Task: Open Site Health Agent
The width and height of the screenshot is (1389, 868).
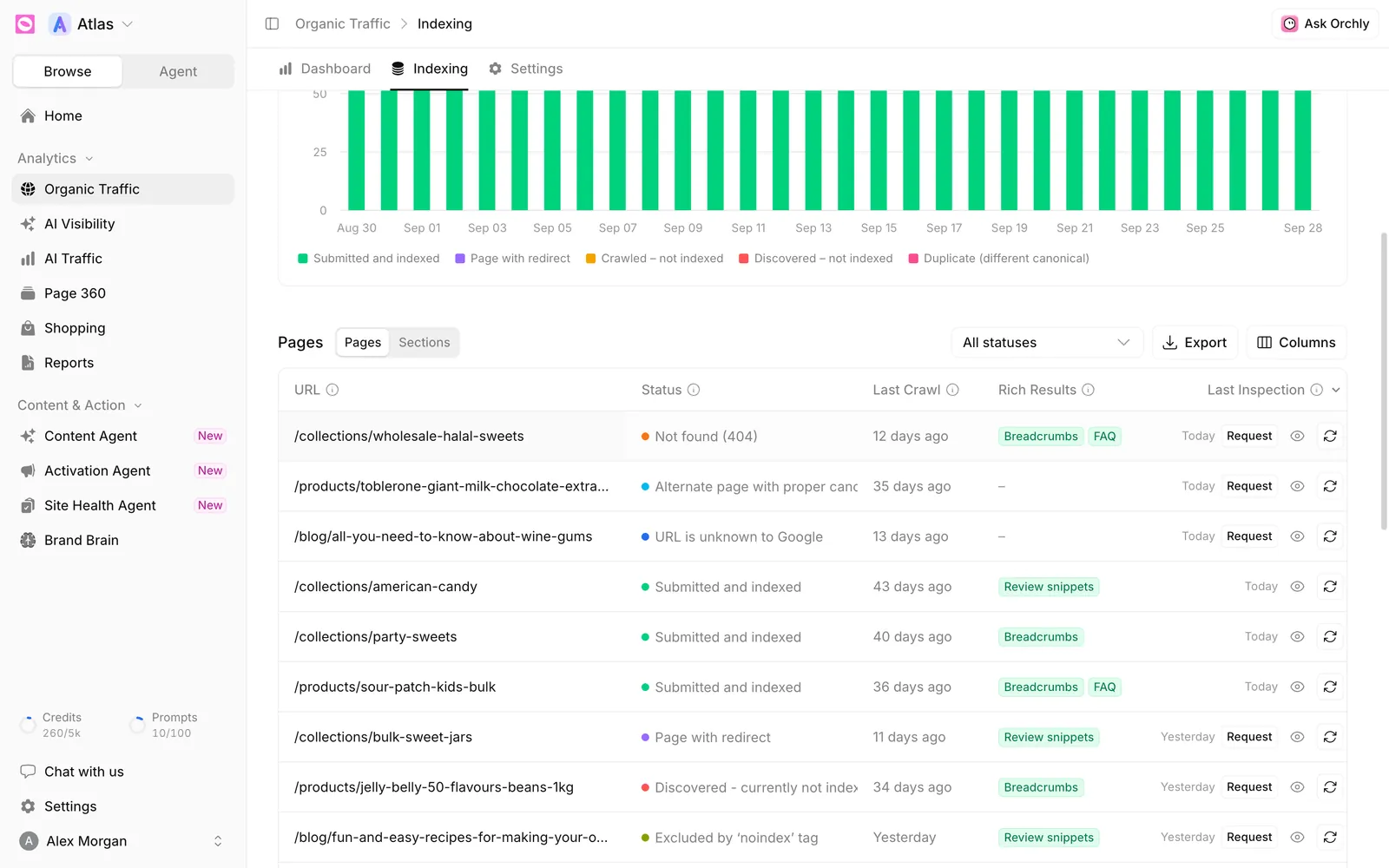Action: click(x=123, y=505)
